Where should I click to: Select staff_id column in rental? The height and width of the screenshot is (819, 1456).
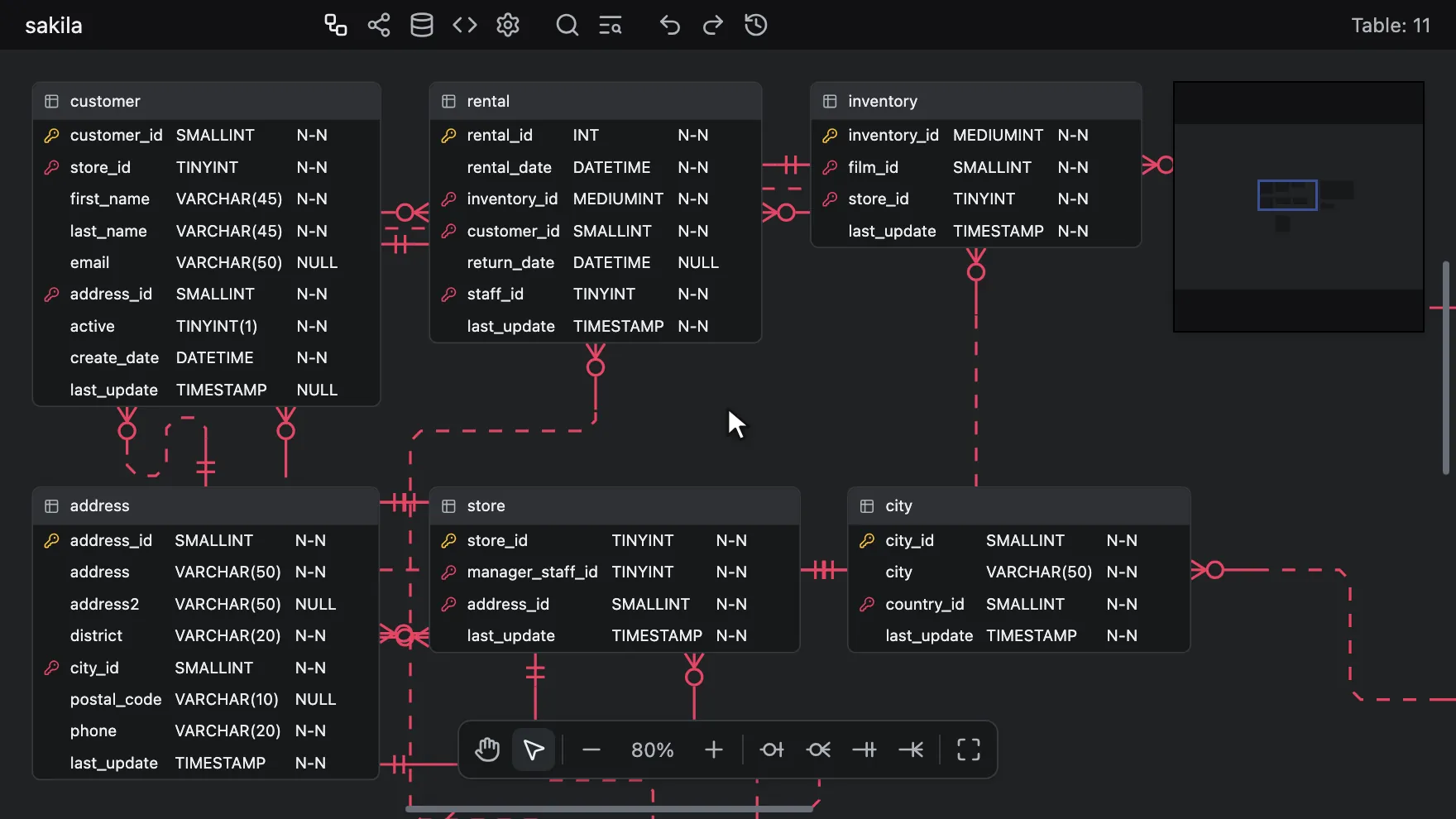(596, 294)
